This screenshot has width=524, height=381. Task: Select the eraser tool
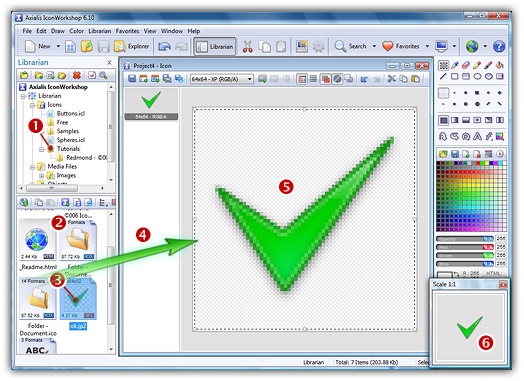(x=466, y=65)
